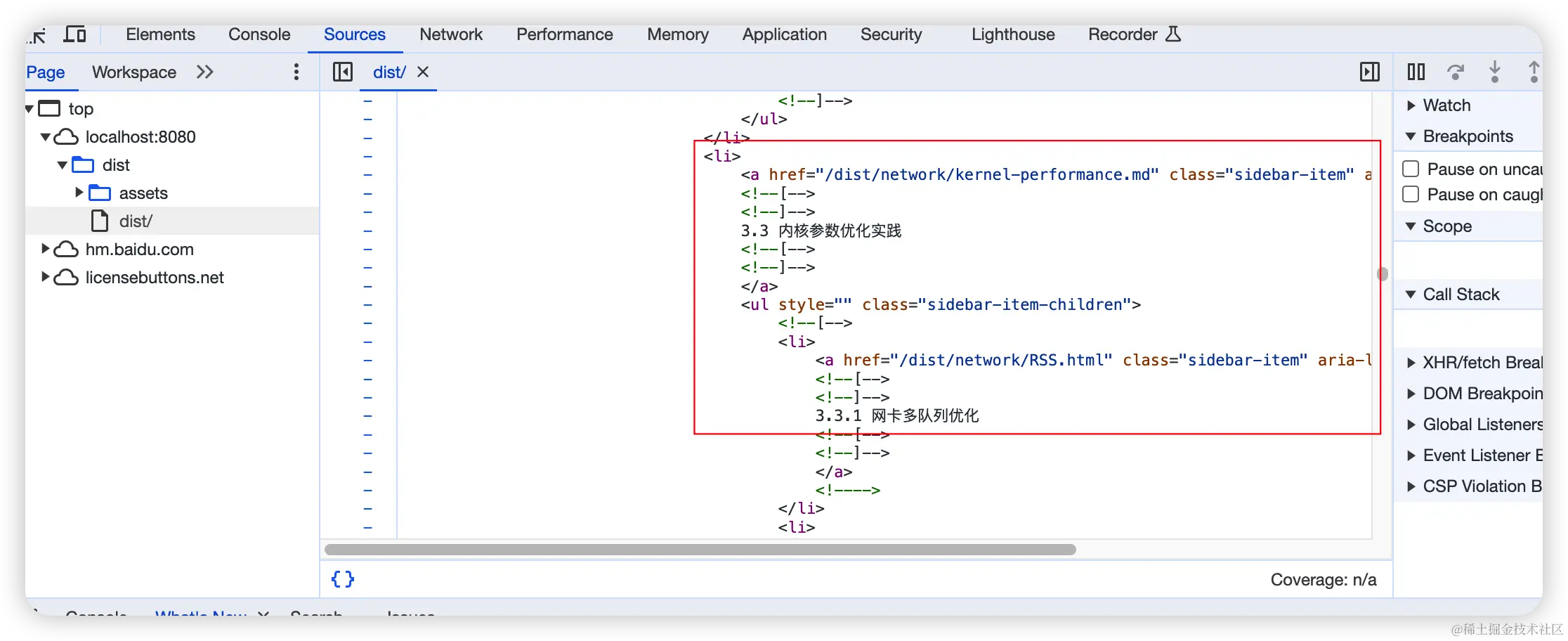Viewport: 1568px width, 641px height.
Task: Expand Global Listeners section
Action: point(1411,425)
